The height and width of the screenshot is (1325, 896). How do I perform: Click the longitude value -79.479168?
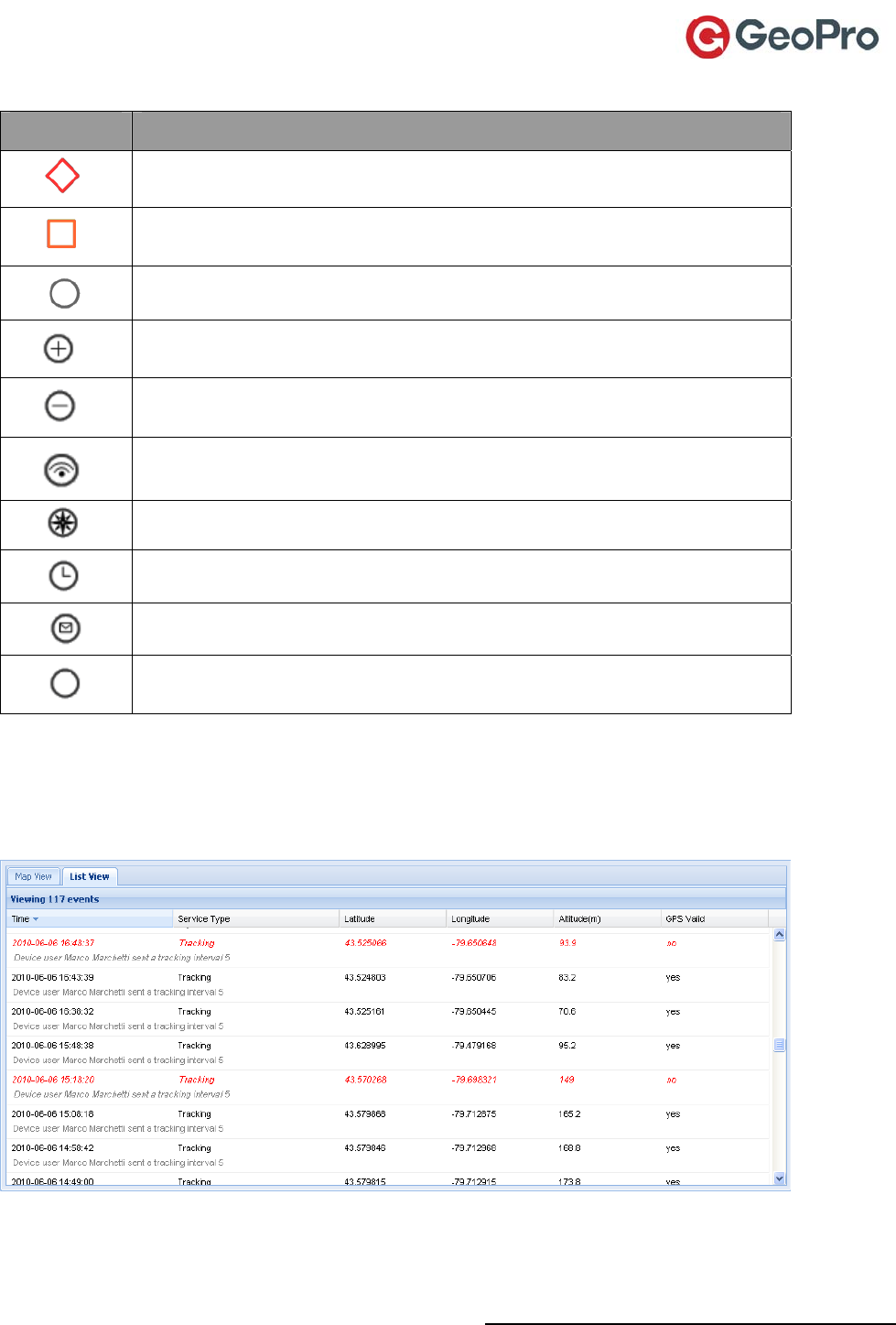click(474, 1046)
